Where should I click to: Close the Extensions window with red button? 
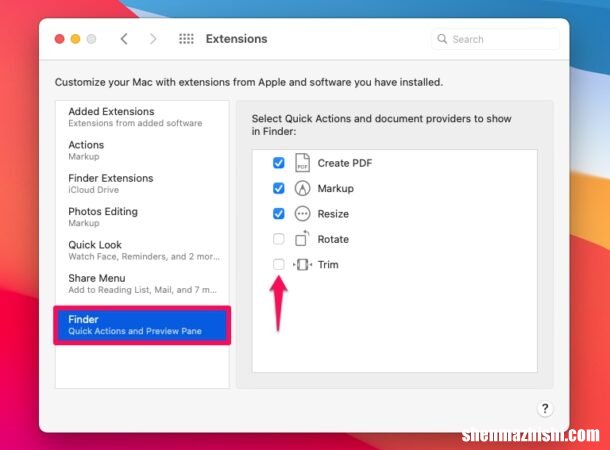pyautogui.click(x=60, y=39)
